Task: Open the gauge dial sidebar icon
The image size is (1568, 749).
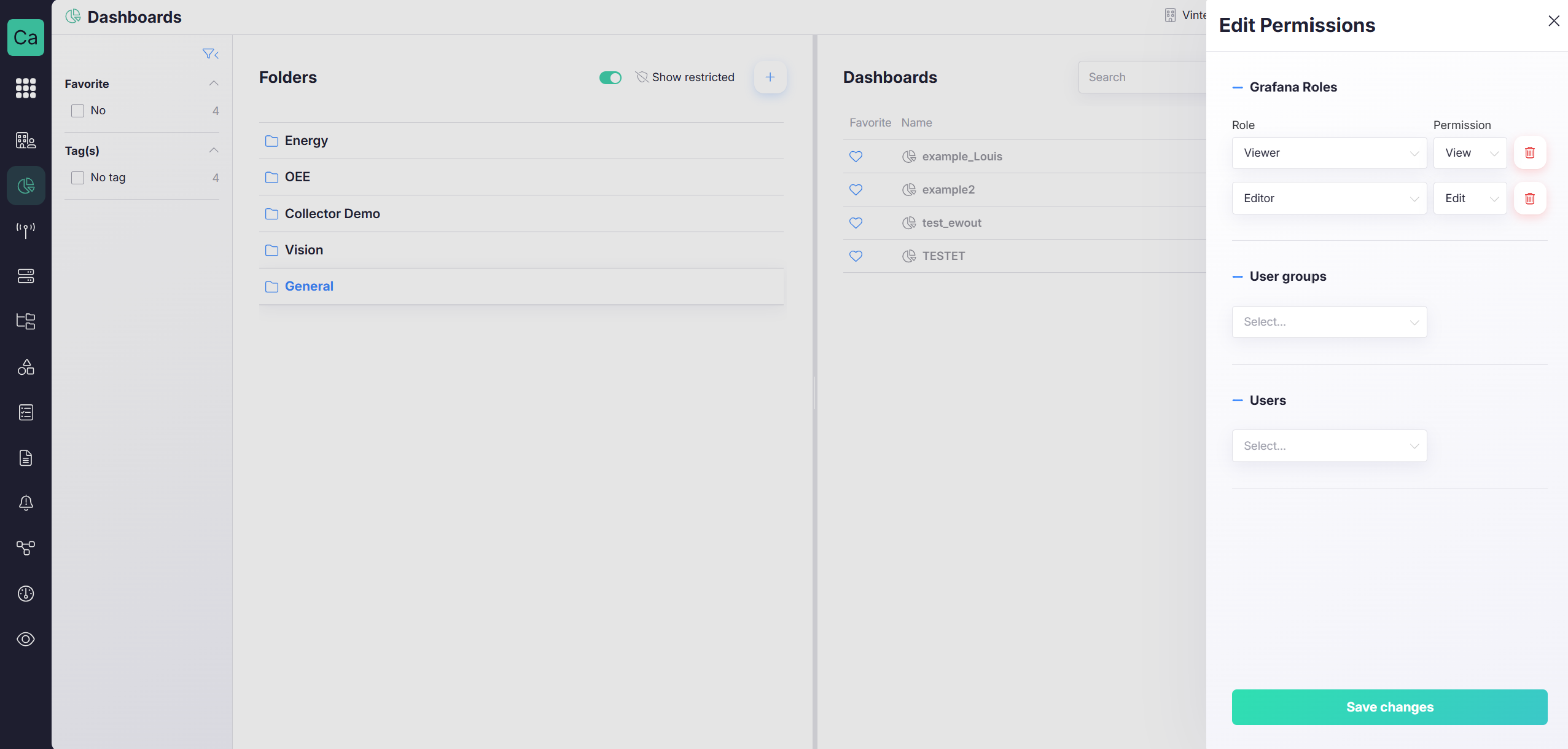Action: tap(26, 594)
